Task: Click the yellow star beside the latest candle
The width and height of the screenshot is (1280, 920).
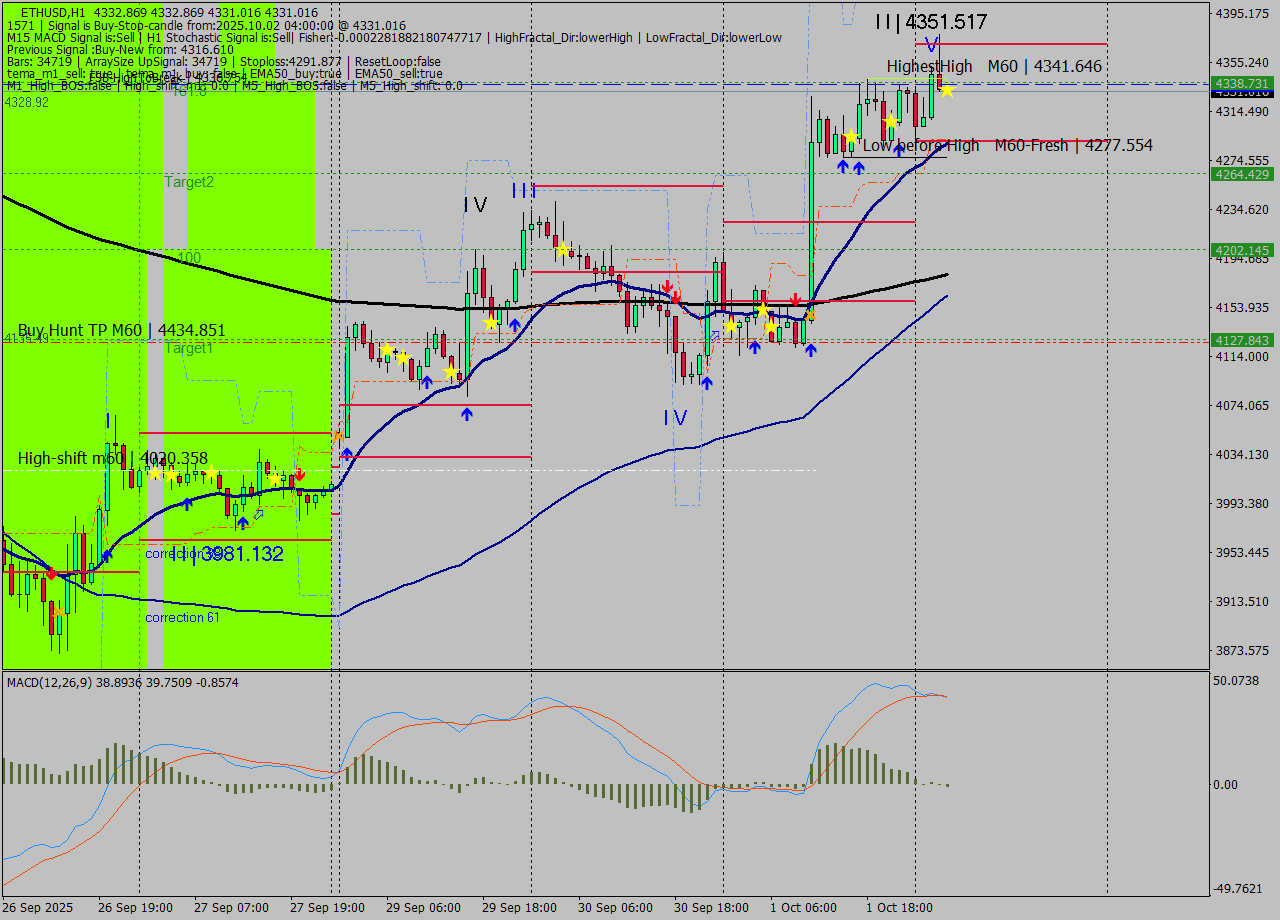Action: 946,91
